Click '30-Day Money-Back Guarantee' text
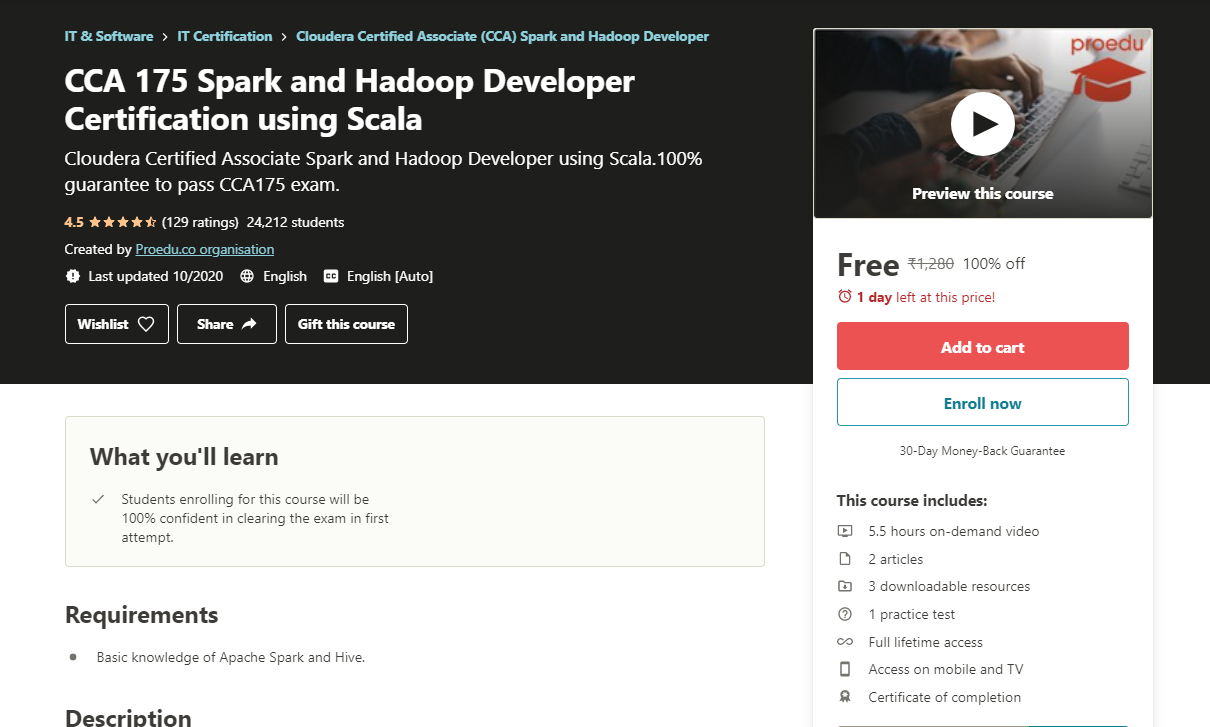This screenshot has width=1210, height=727. click(983, 451)
